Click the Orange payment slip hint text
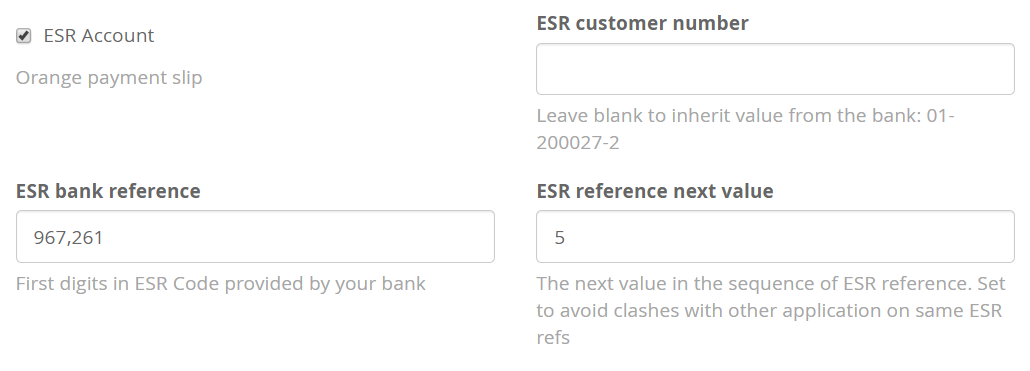 [x=109, y=77]
